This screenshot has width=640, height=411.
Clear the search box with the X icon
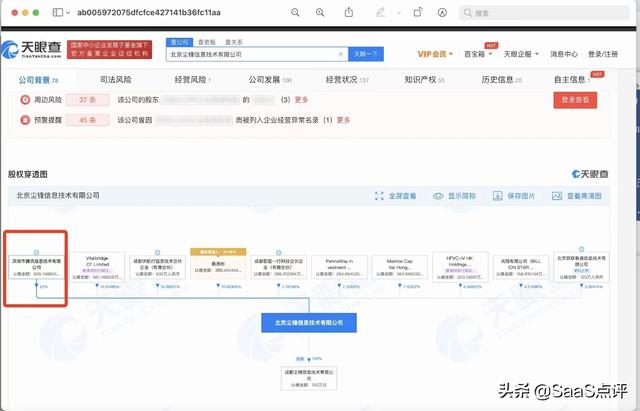pos(341,54)
